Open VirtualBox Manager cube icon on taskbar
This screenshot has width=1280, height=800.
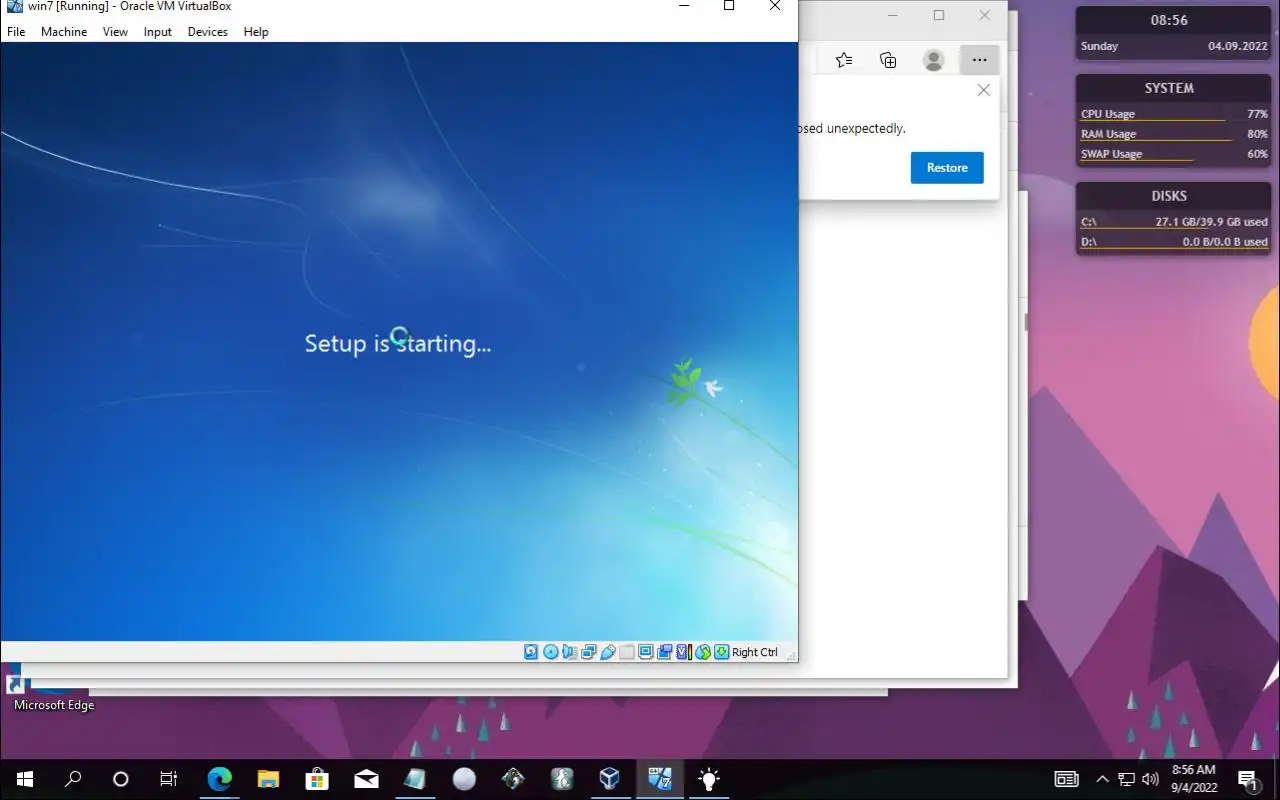coord(610,779)
